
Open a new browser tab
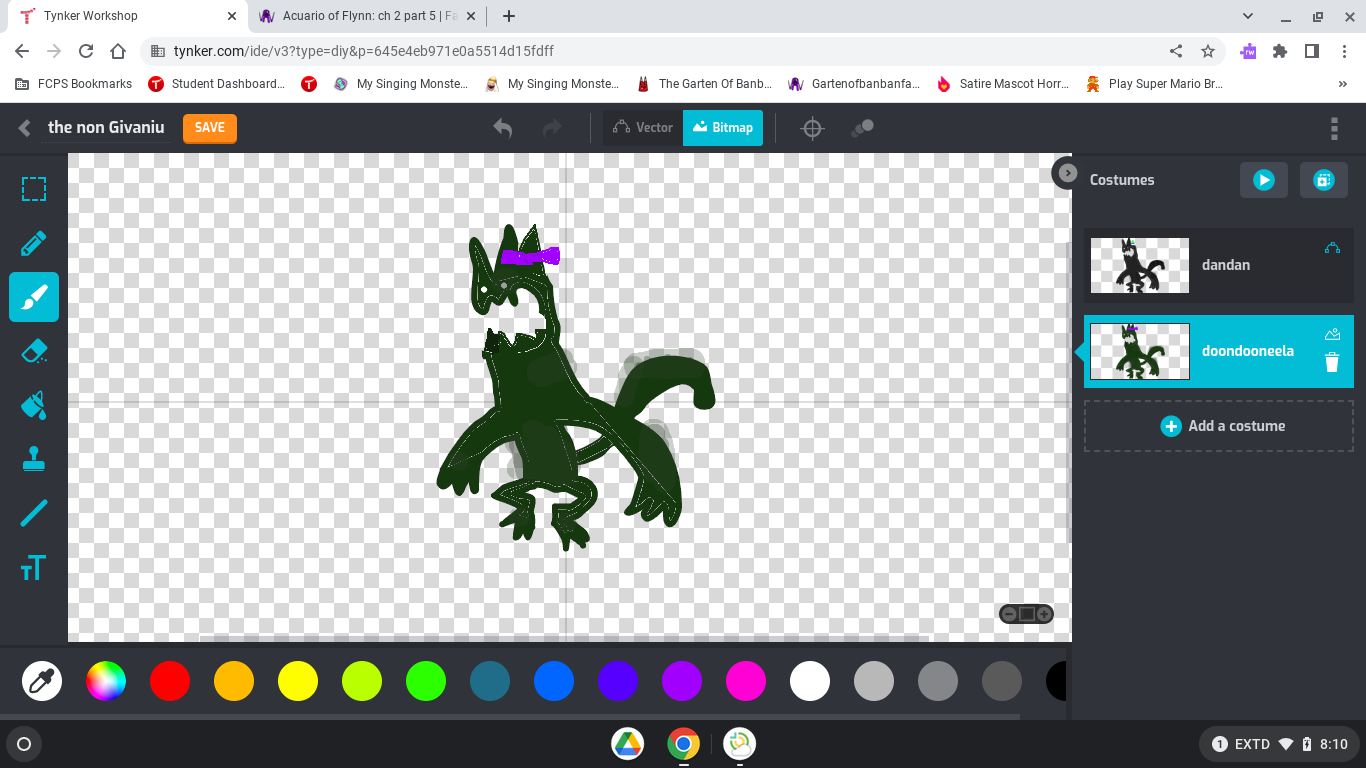509,16
